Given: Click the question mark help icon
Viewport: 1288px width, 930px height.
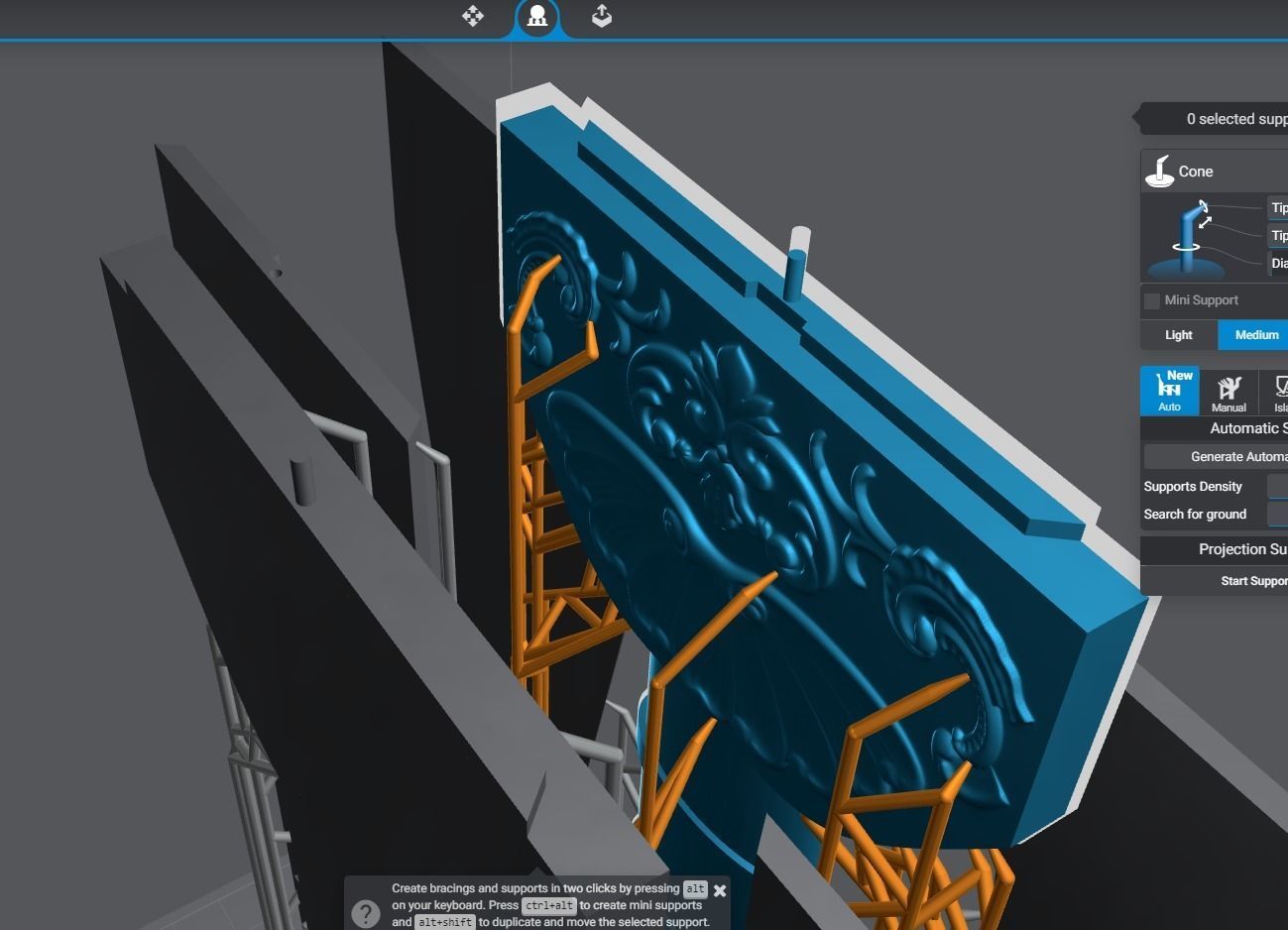Looking at the screenshot, I should (x=366, y=913).
